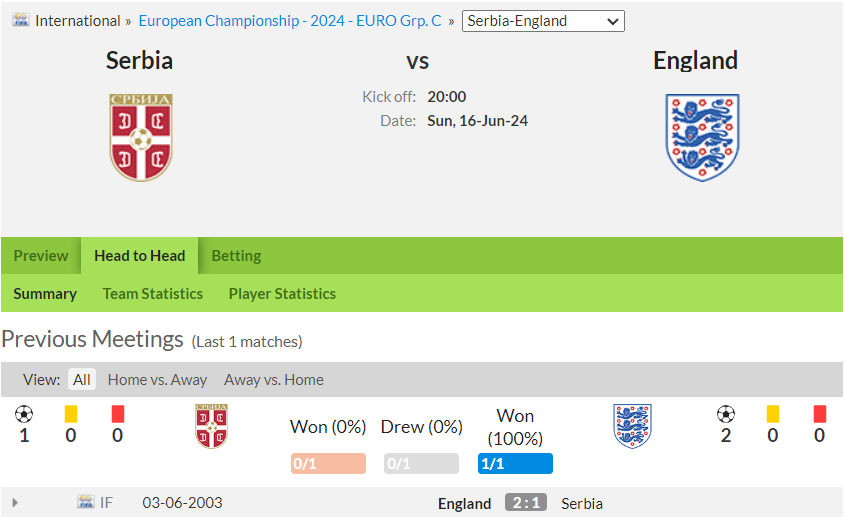This screenshot has height=520, width=845.
Task: Click Serbia's goals football icon
Action: click(24, 414)
